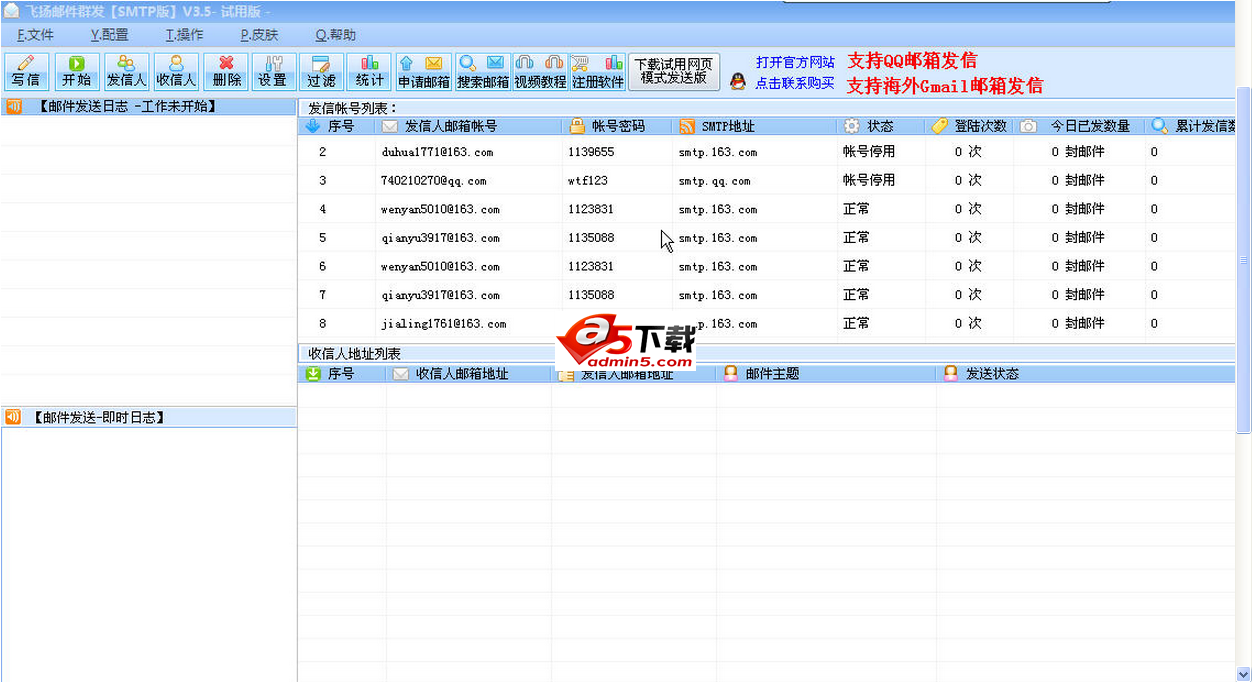Viewport: 1252px width, 682px height.
Task: Click the 删除 delete toolbar button
Action: pos(226,72)
